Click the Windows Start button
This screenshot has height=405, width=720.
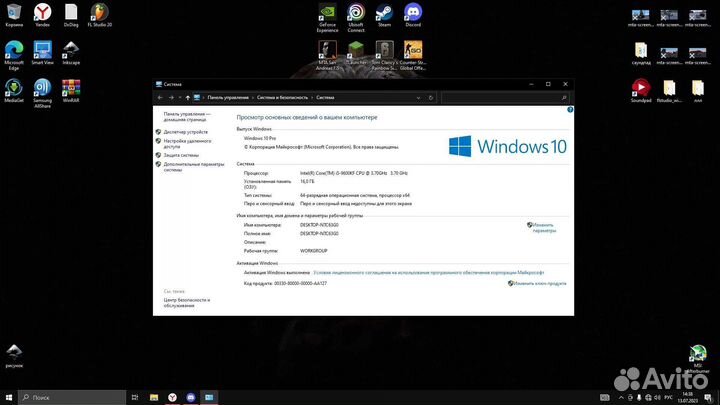8,397
